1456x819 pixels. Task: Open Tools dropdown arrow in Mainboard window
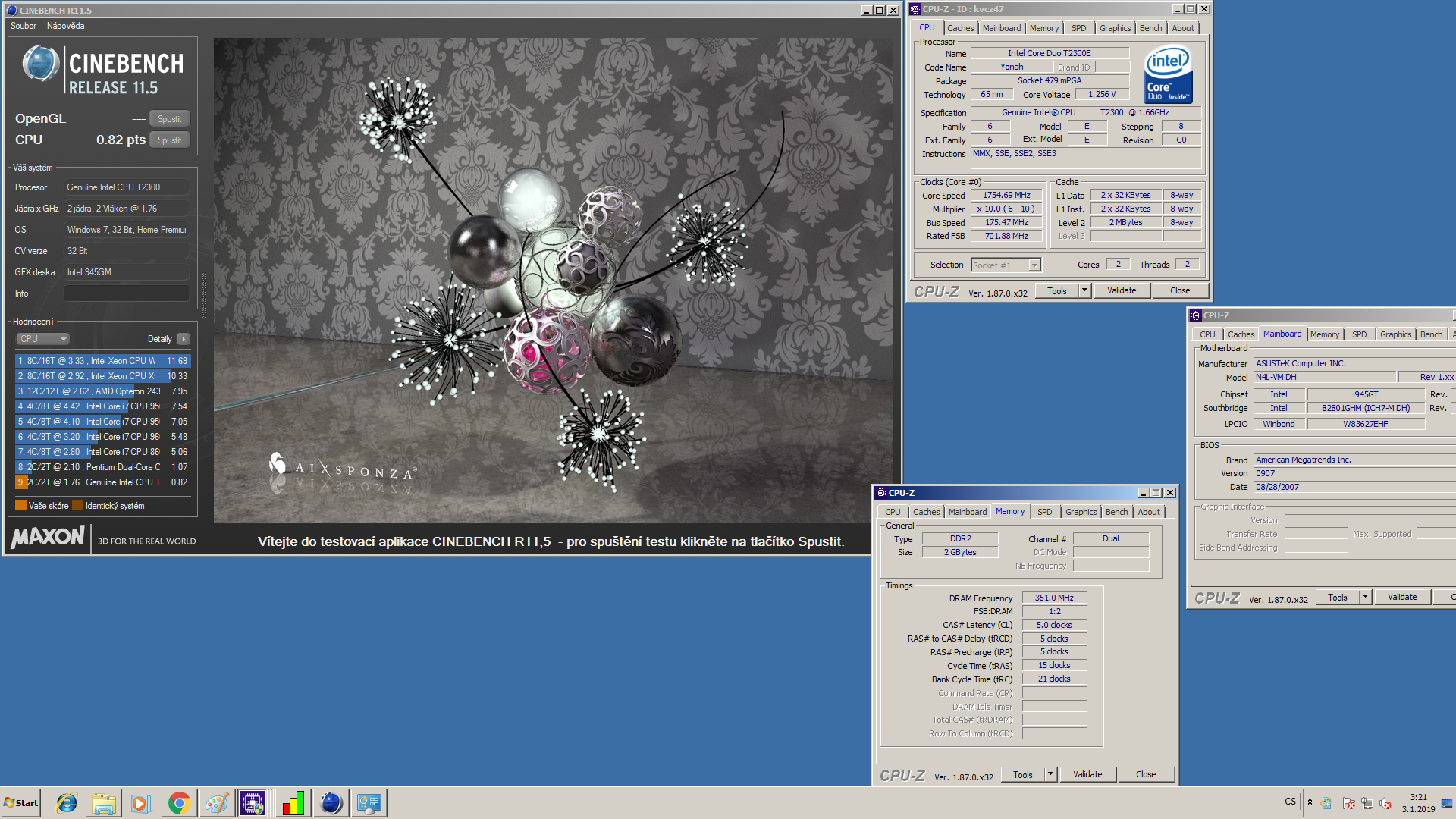[x=1365, y=597]
